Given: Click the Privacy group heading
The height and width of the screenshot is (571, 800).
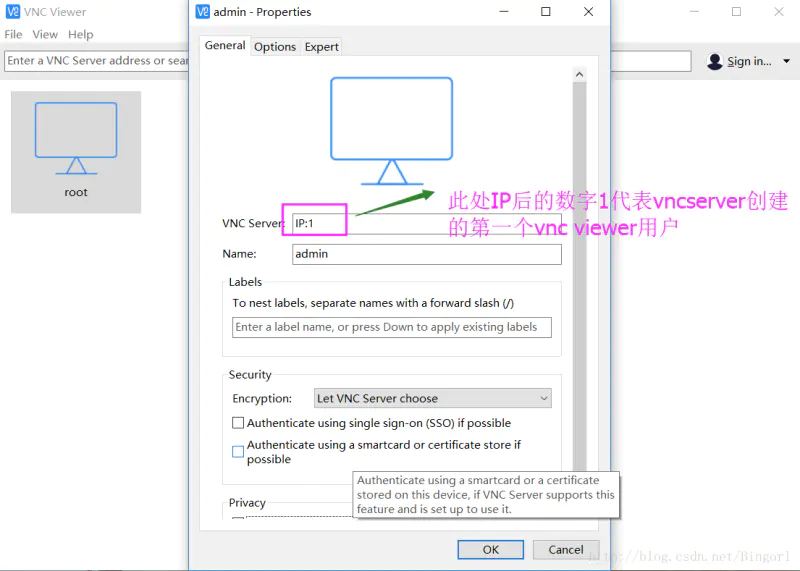Looking at the screenshot, I should coord(247,503).
